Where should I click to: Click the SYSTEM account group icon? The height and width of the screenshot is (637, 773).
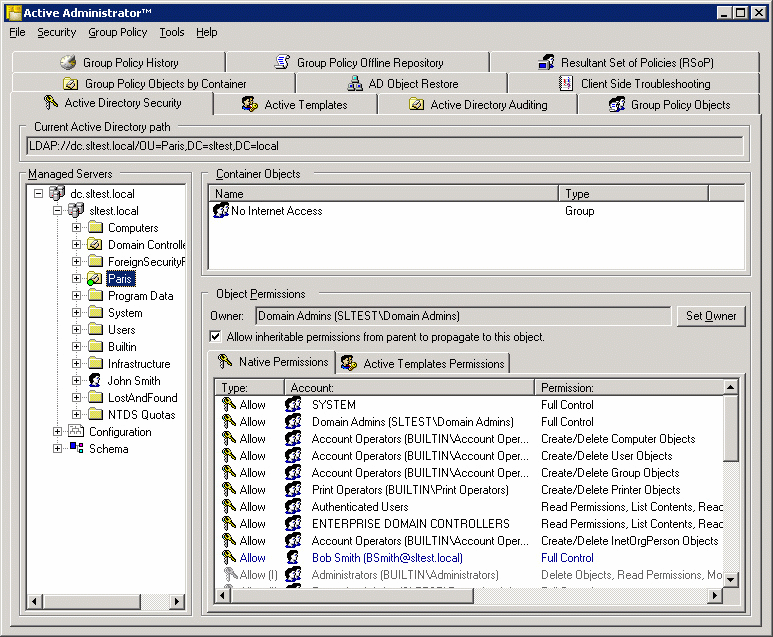(293, 405)
